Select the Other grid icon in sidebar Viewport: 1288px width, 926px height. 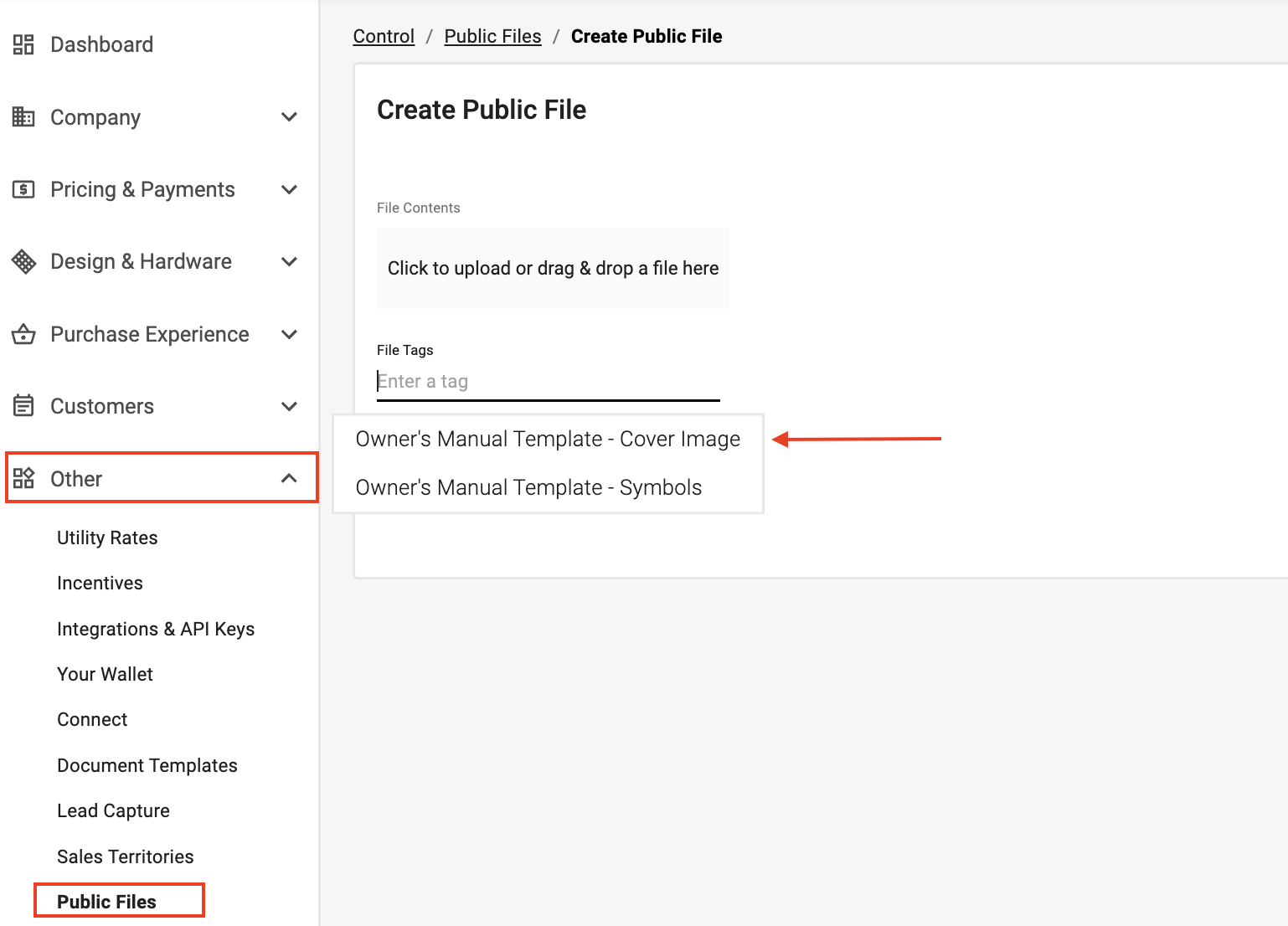click(23, 478)
